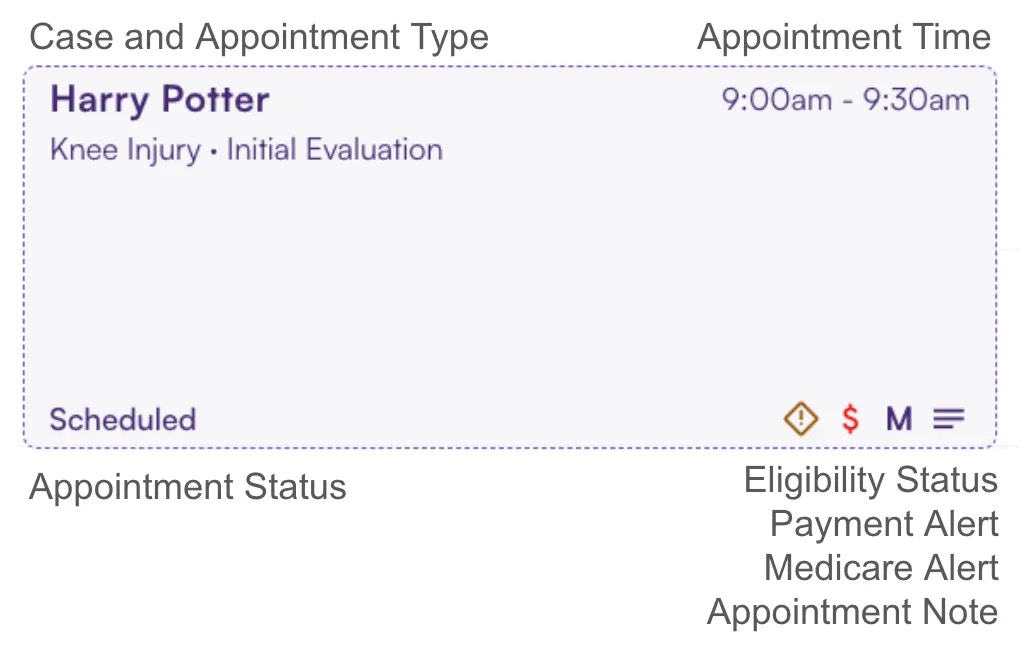
Task: Click the Medicare Alert caption text
Action: click(881, 568)
